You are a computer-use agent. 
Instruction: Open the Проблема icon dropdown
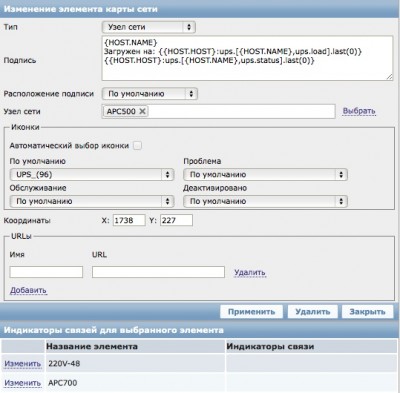tap(265, 174)
